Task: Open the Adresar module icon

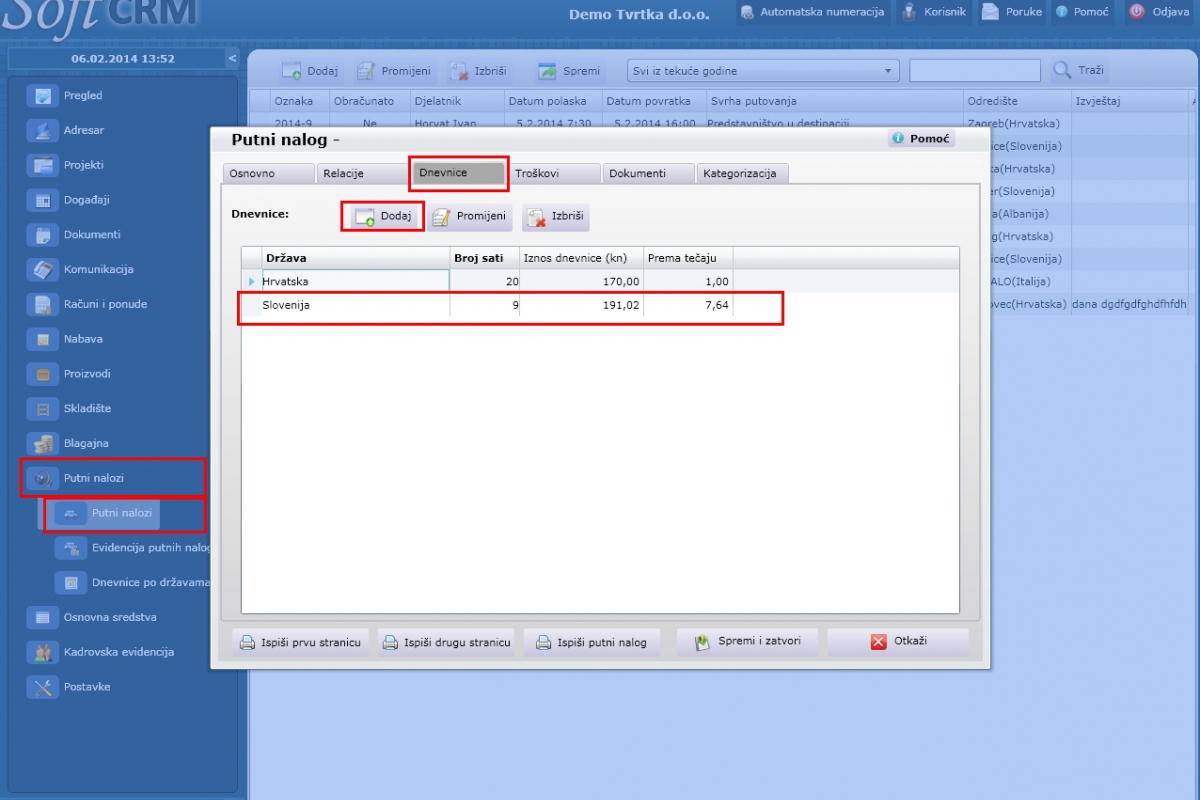Action: (42, 130)
